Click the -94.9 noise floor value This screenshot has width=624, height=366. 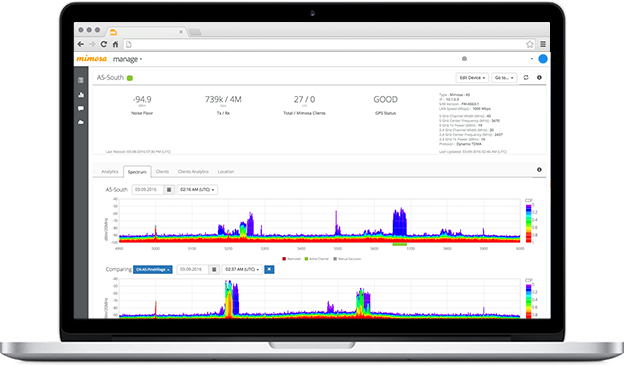(x=142, y=99)
